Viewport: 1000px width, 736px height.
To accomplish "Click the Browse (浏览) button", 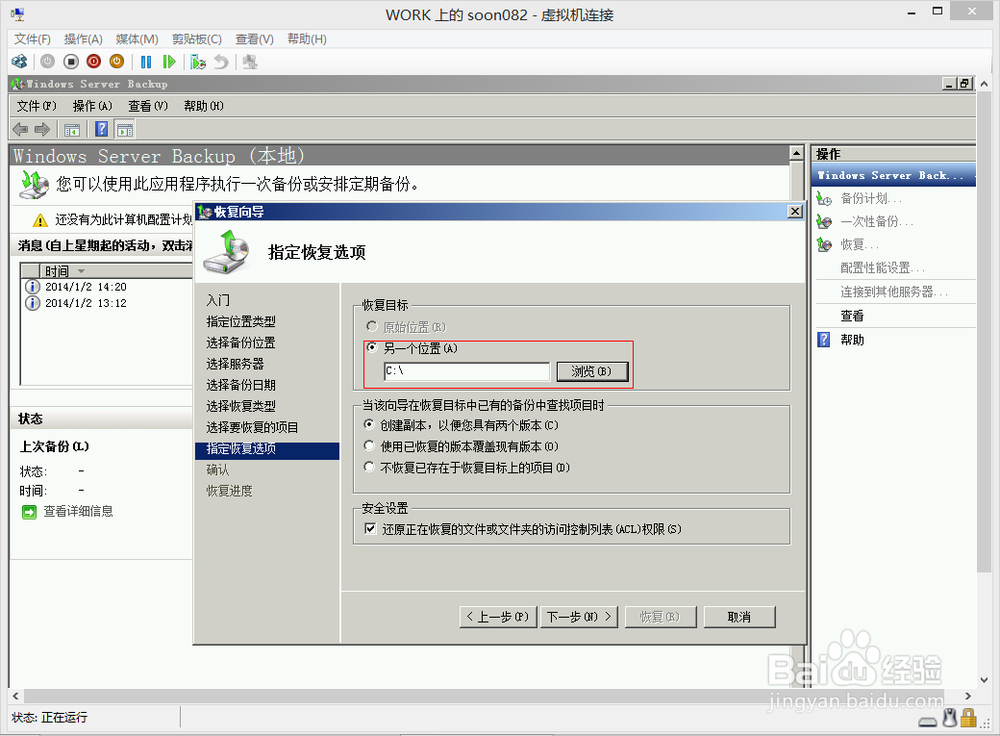I will (592, 371).
